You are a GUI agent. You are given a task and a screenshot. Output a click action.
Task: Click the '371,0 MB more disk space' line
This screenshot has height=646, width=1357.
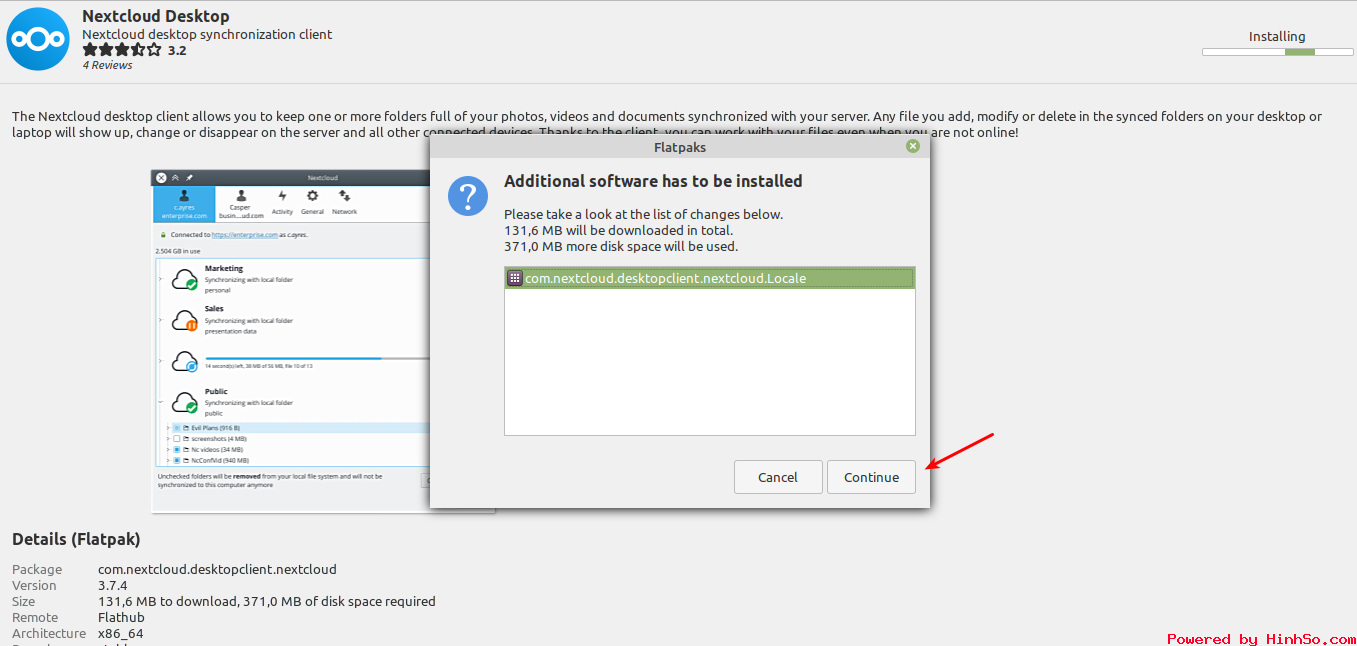click(621, 246)
